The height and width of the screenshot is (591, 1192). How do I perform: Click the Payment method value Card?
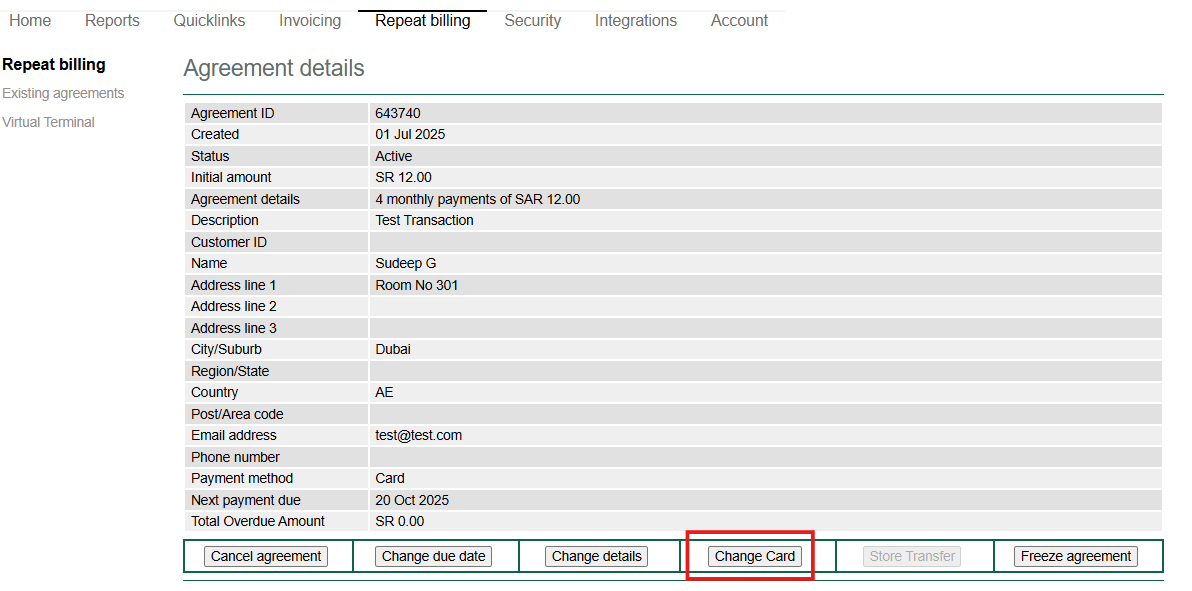point(390,478)
